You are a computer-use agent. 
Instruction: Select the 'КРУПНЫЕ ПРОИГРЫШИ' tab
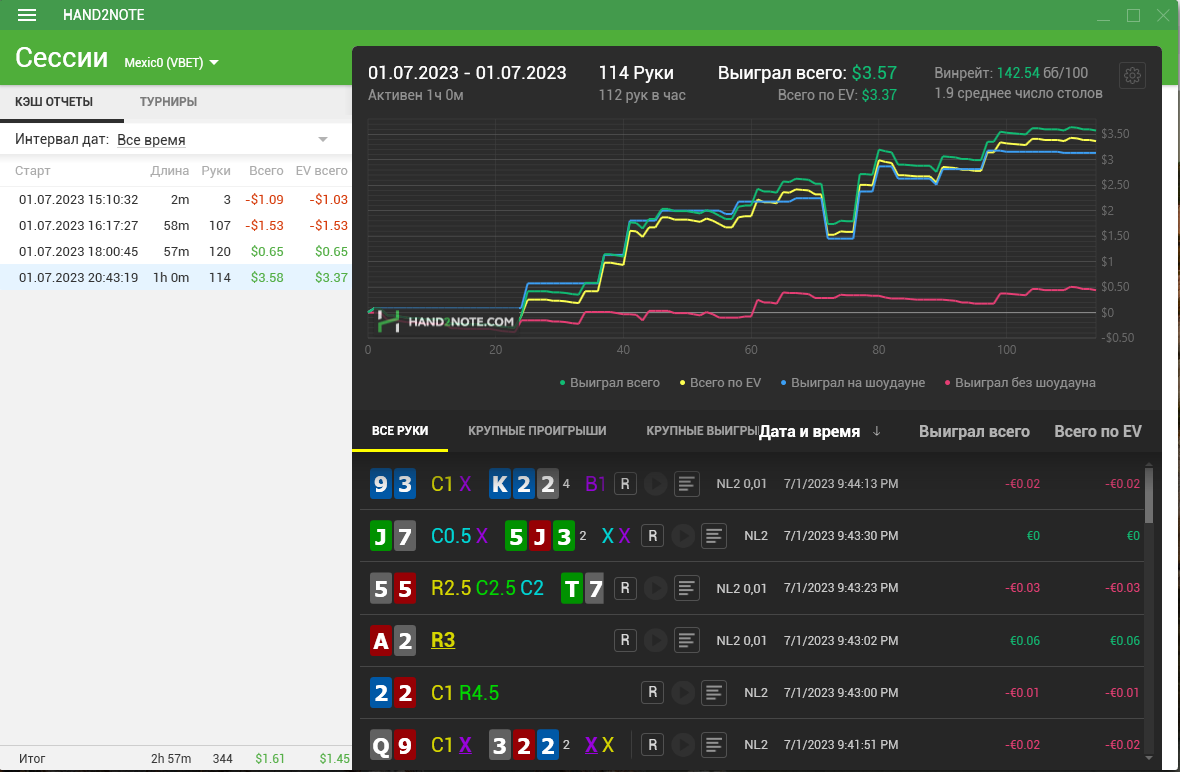[x=537, y=430]
